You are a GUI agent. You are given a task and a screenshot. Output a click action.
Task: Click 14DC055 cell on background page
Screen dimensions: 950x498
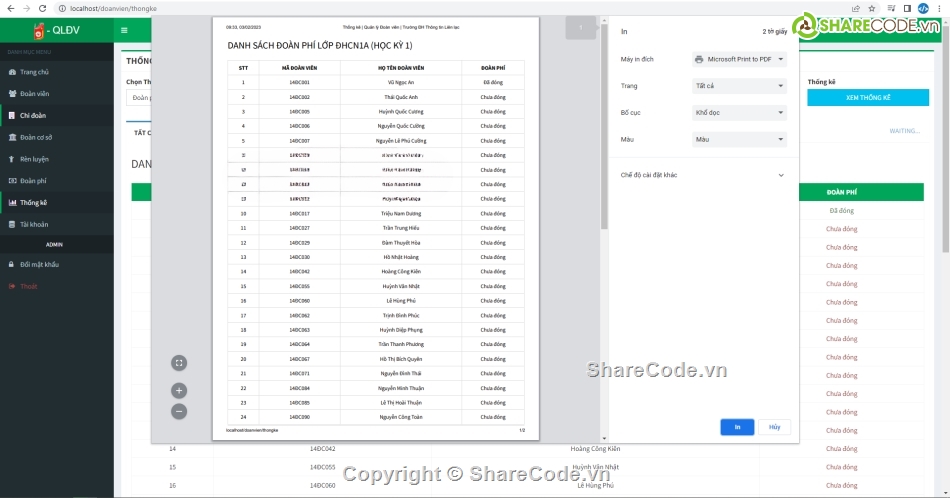(x=322, y=467)
